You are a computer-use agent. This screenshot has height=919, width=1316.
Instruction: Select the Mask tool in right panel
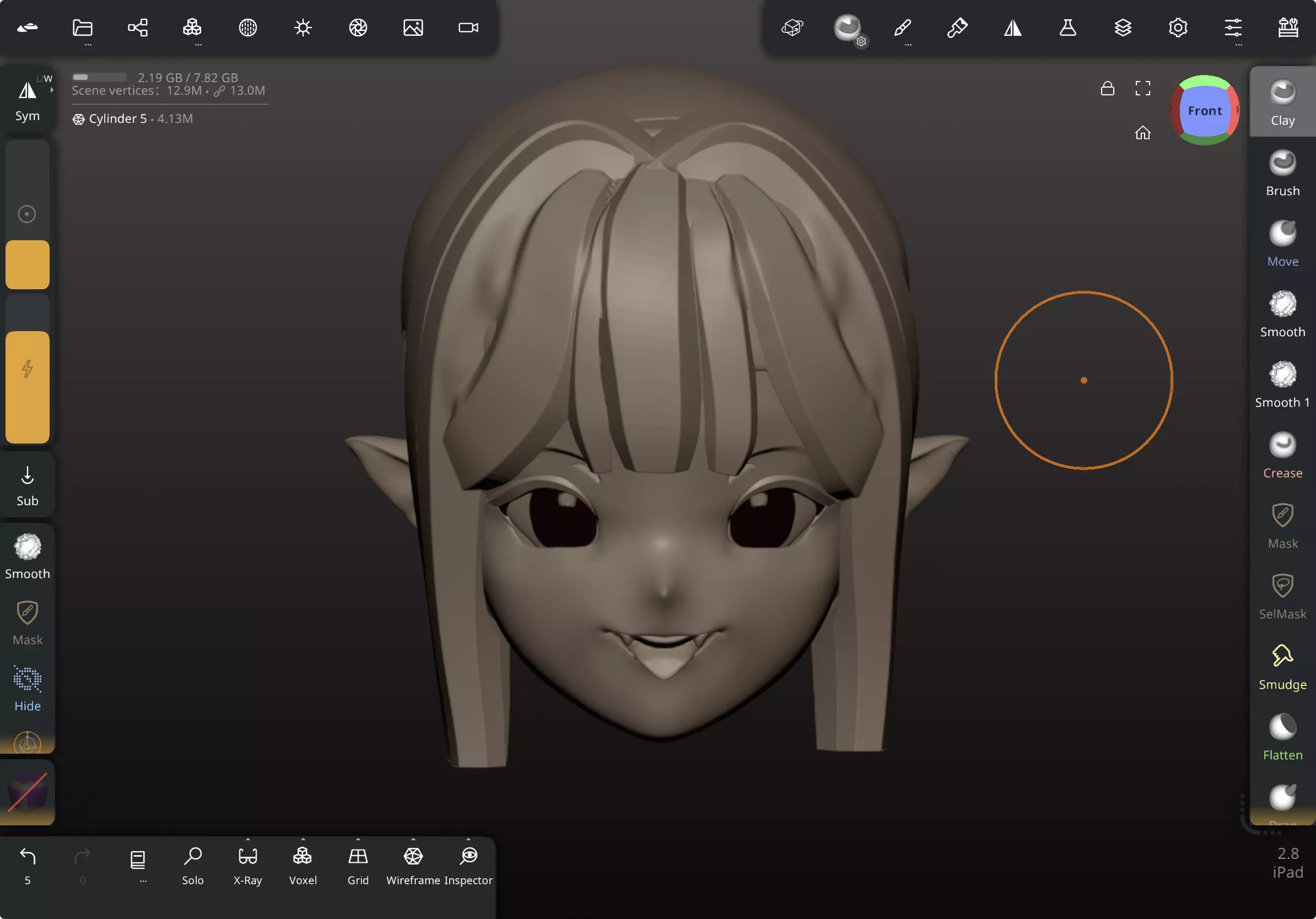point(1282,526)
